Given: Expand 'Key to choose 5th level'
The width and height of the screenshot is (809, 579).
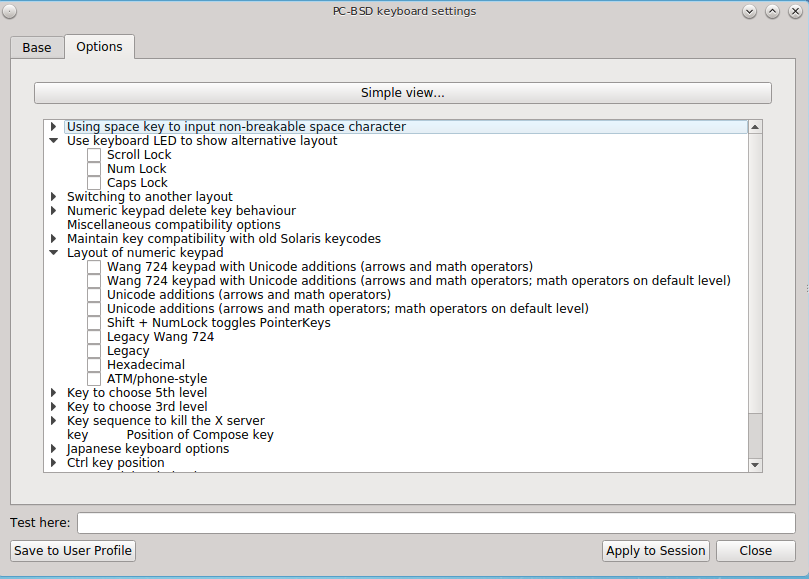Looking at the screenshot, I should click(x=53, y=392).
